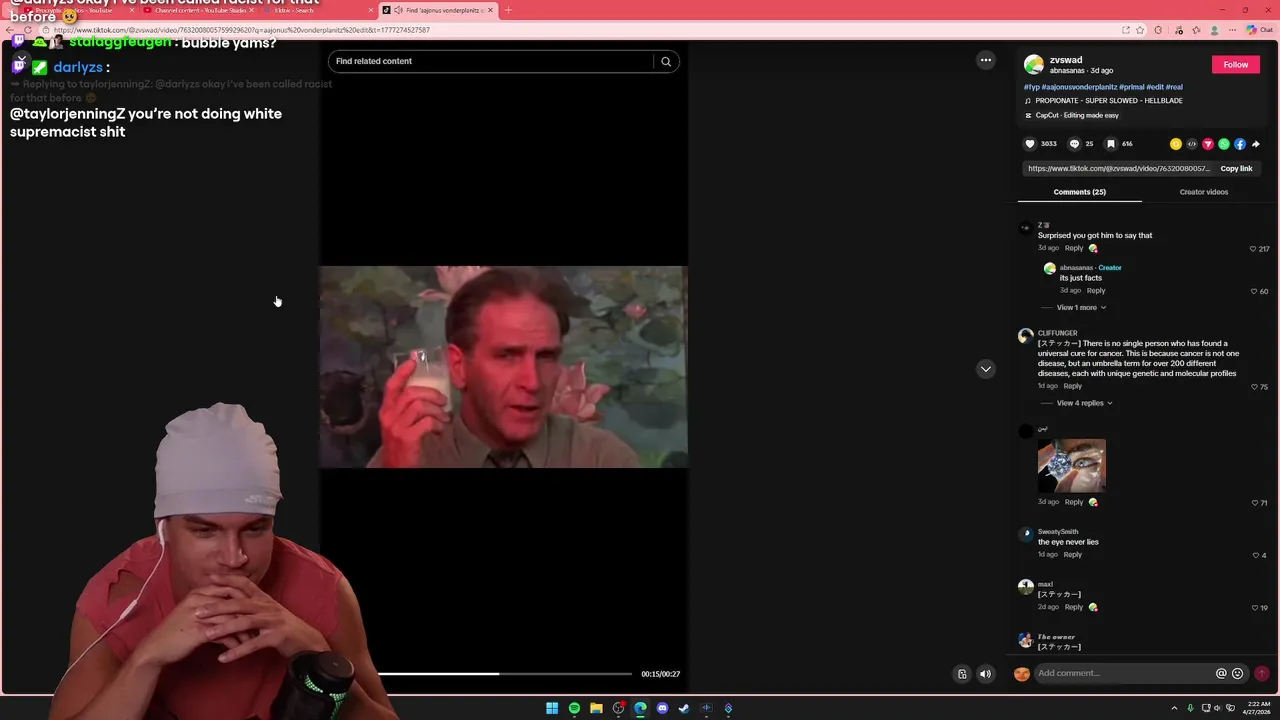
Task: Open PROPIONATE - SUPER SLOWED sound link
Action: [1109, 101]
